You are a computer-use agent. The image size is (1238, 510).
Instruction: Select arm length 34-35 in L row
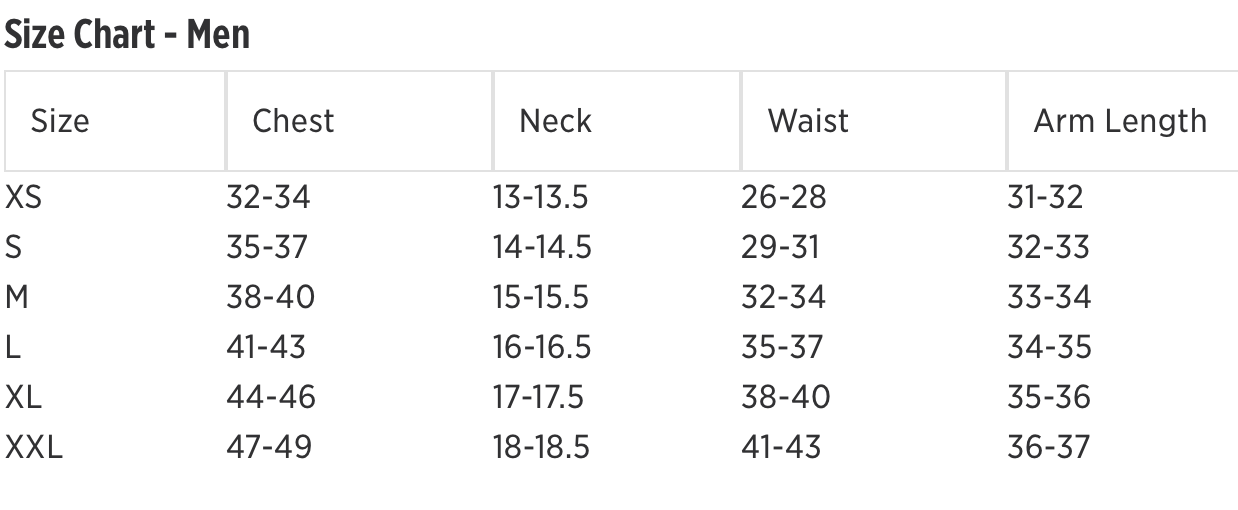[1049, 347]
